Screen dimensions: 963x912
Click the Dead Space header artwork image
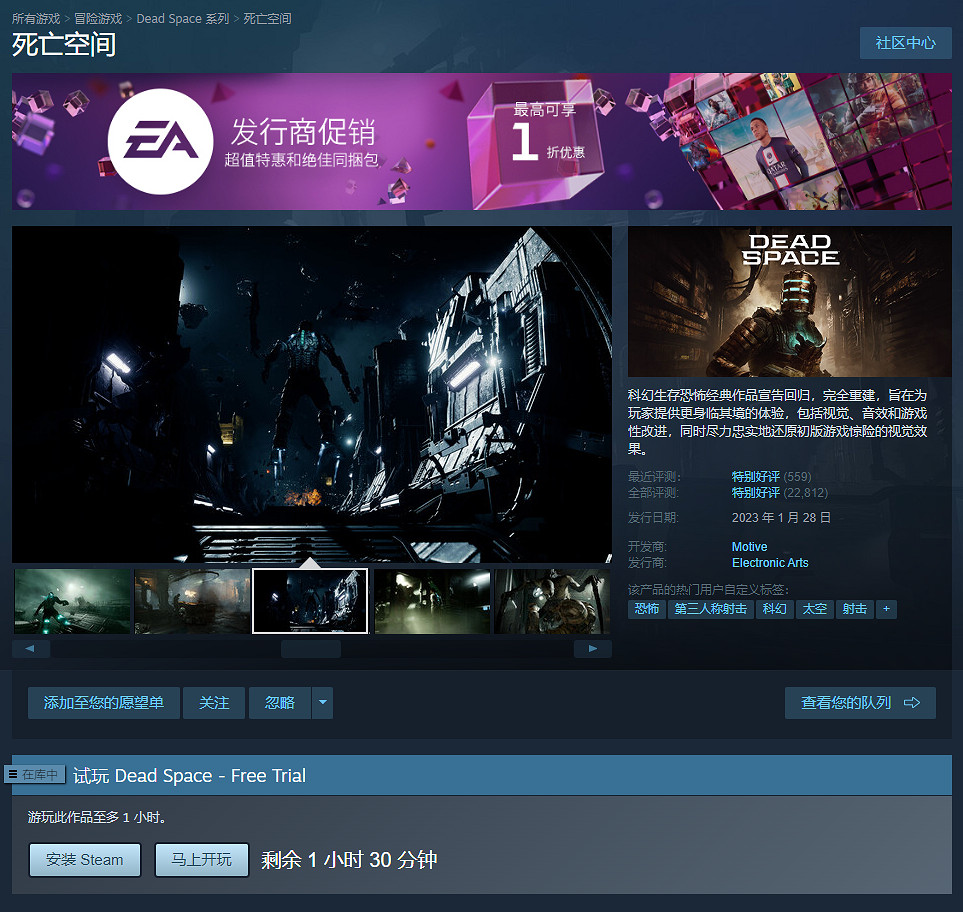coord(789,300)
